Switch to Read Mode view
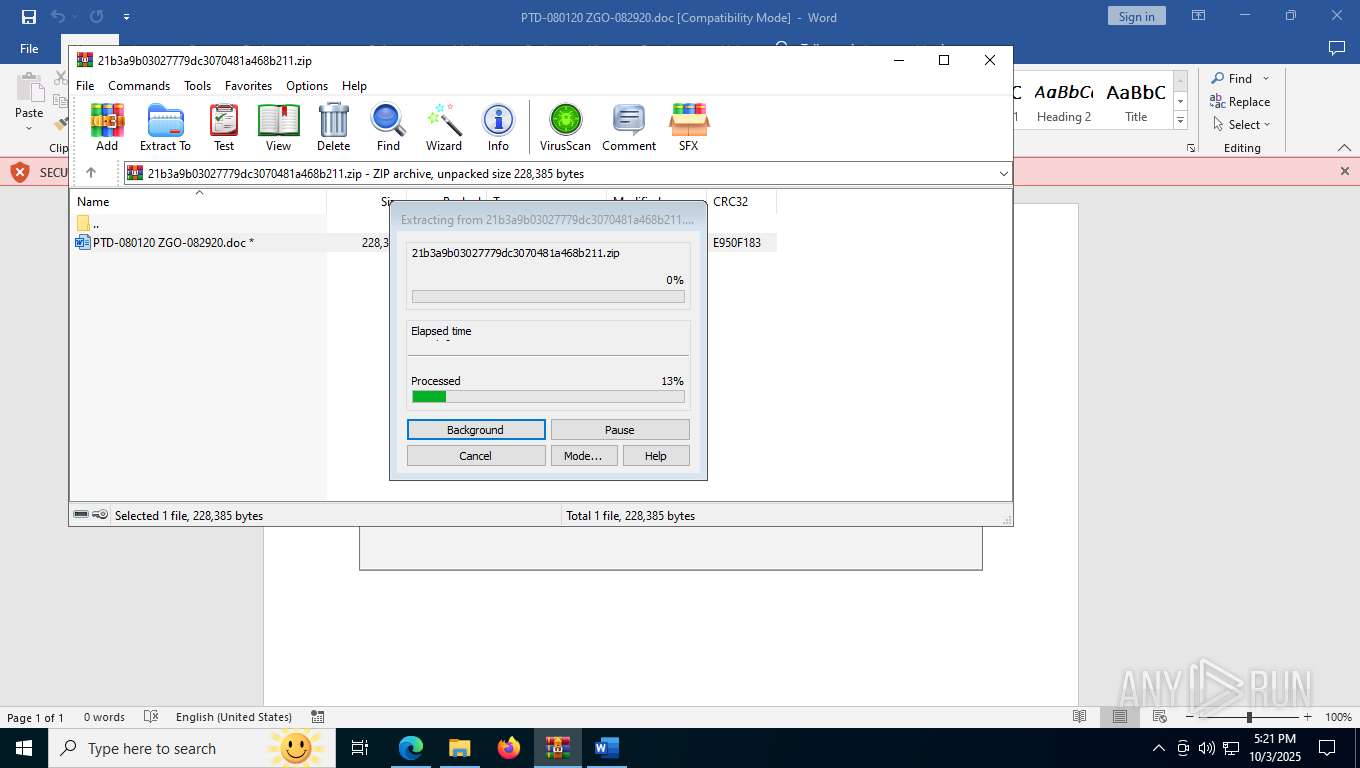1360x768 pixels. [x=1079, y=717]
